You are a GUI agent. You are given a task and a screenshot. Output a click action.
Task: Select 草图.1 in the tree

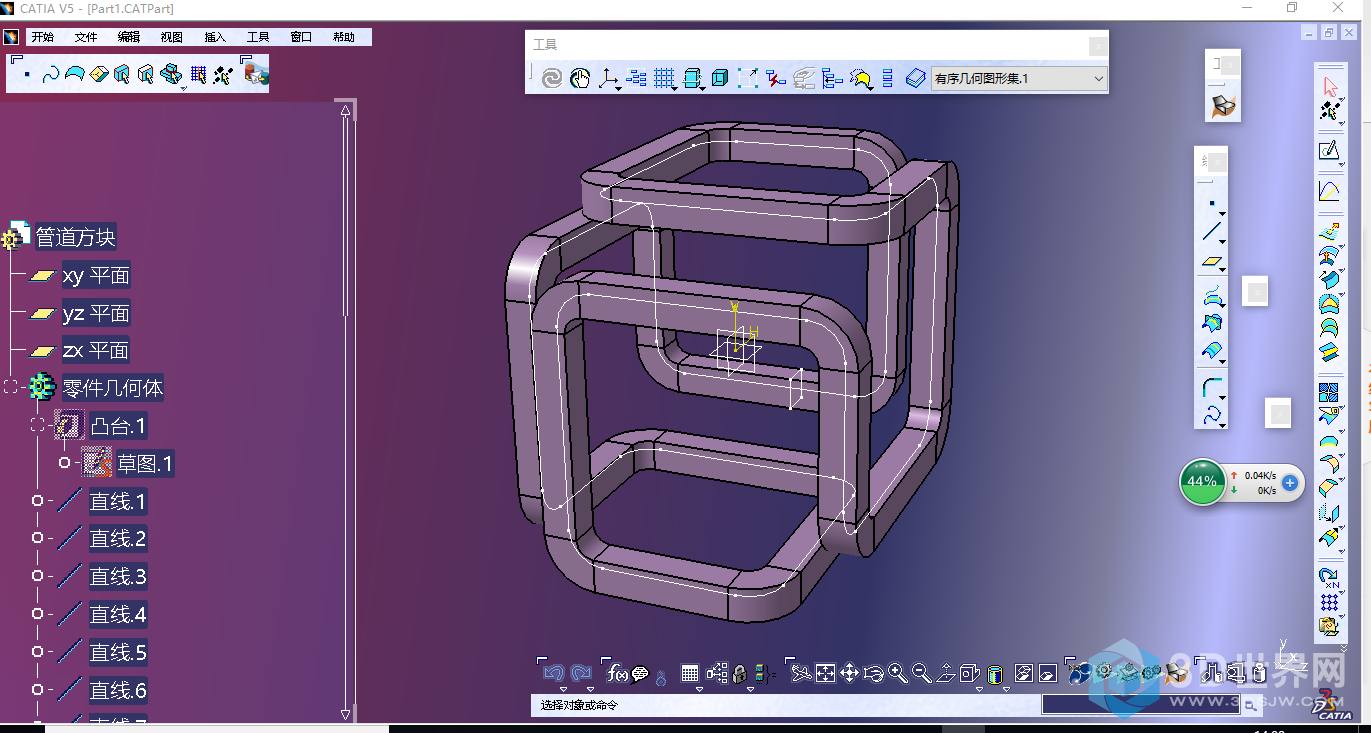tap(146, 464)
